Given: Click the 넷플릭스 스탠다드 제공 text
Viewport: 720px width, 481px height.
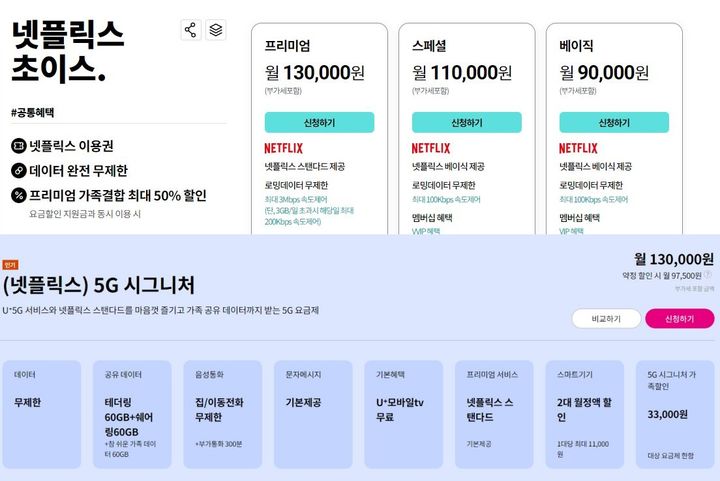Looking at the screenshot, I should click(304, 167).
